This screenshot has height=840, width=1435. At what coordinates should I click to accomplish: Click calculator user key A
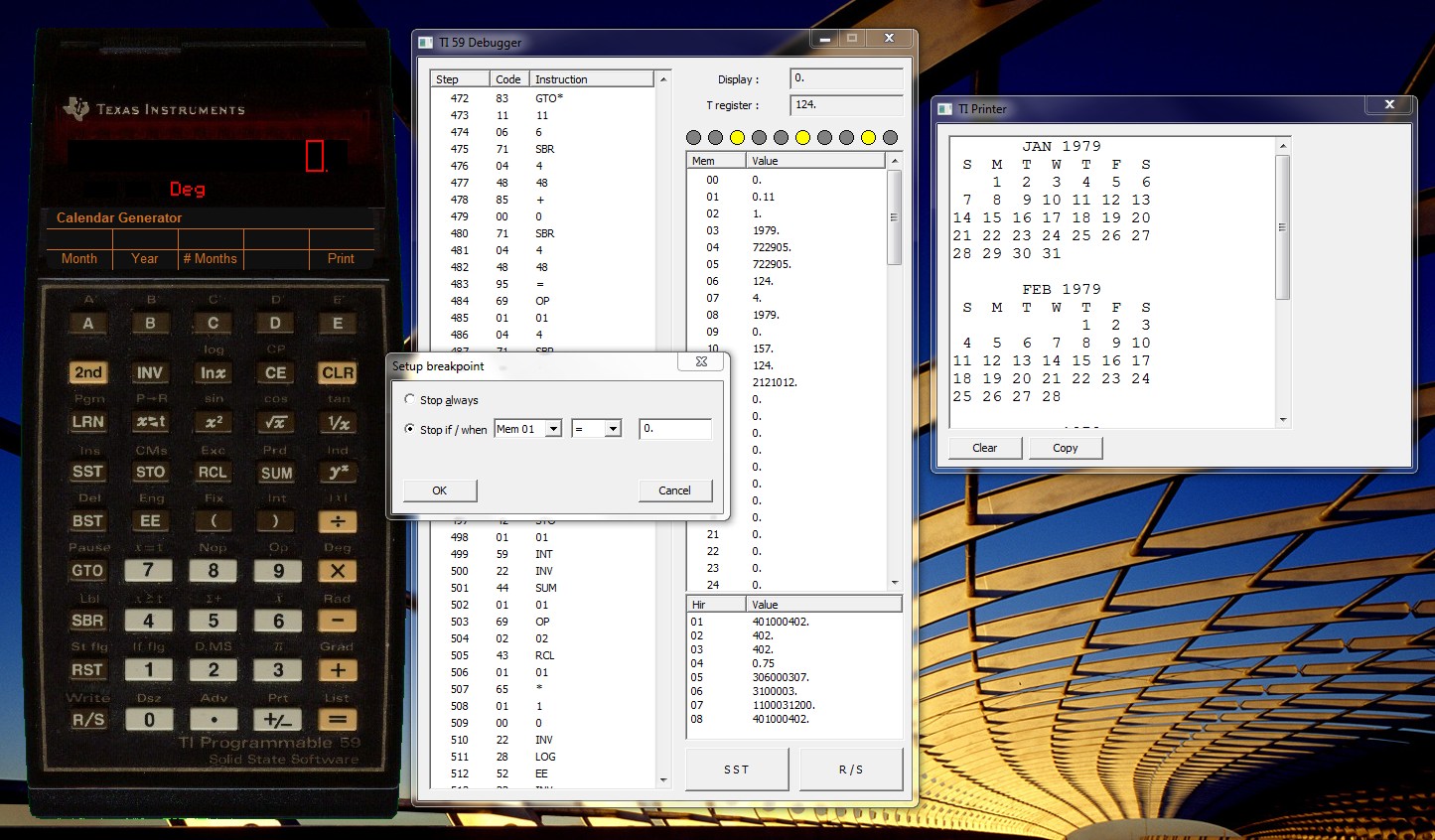(x=87, y=323)
